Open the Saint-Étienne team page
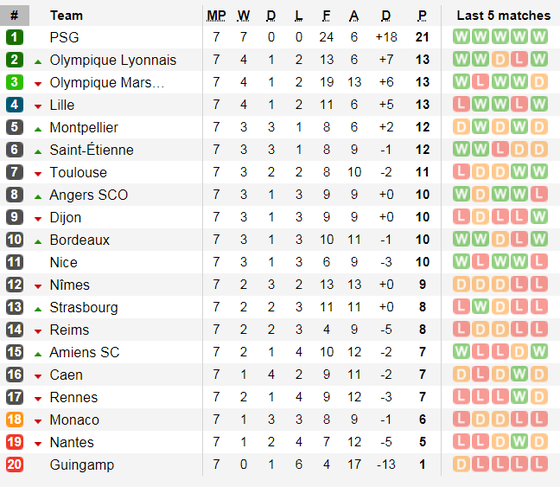 coord(91,150)
